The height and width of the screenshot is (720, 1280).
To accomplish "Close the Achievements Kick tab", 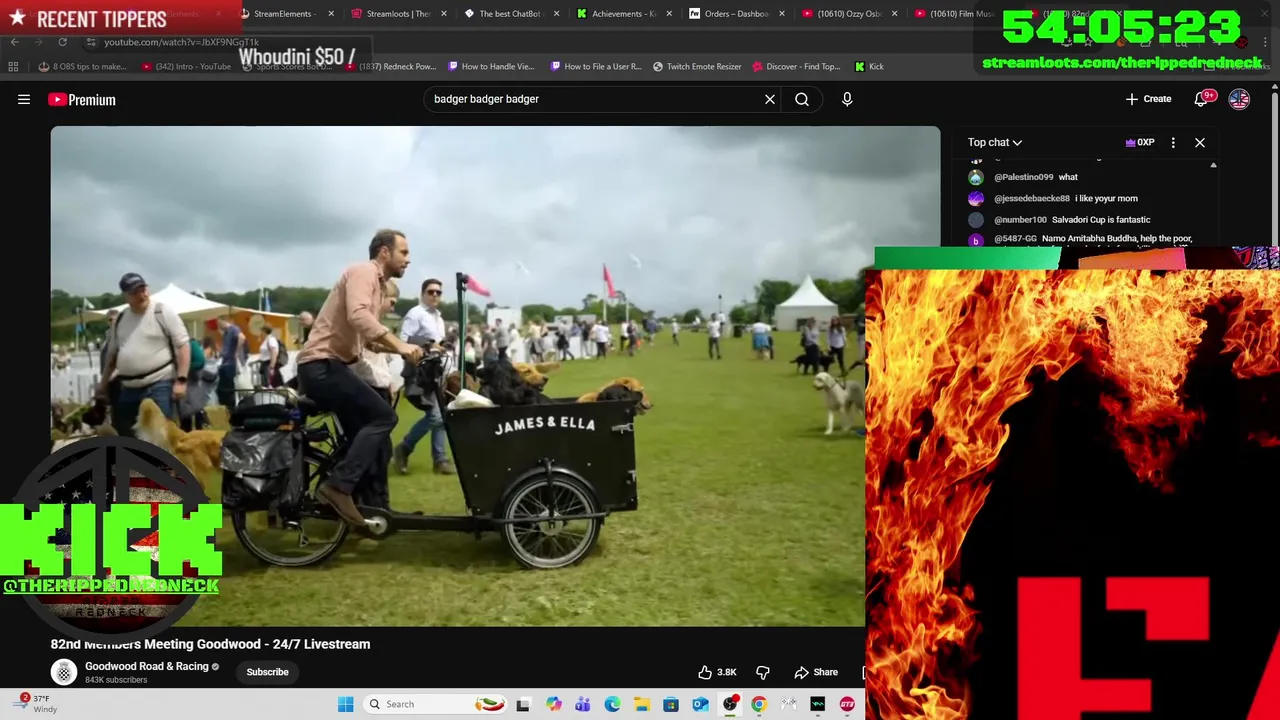I will (x=669, y=14).
